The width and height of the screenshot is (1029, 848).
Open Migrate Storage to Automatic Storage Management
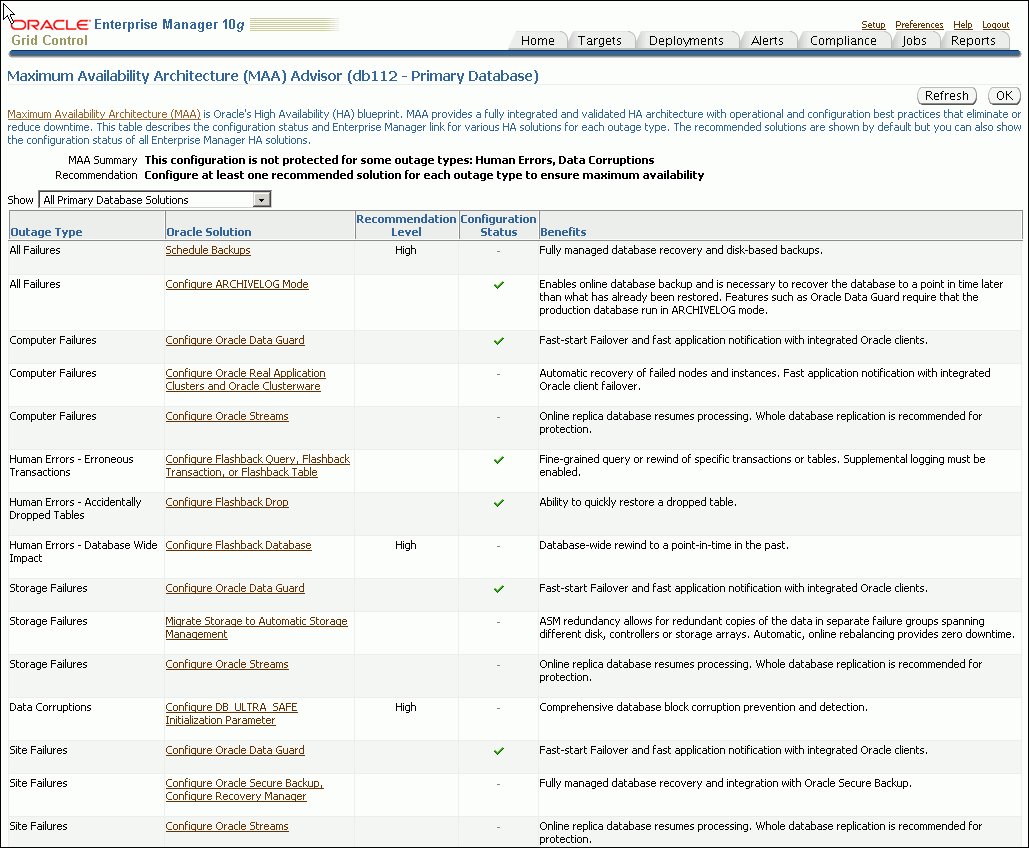(x=257, y=627)
